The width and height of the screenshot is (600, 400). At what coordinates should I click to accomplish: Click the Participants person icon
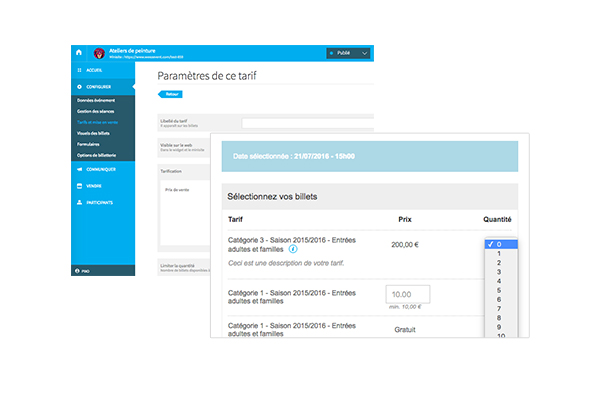[80, 202]
